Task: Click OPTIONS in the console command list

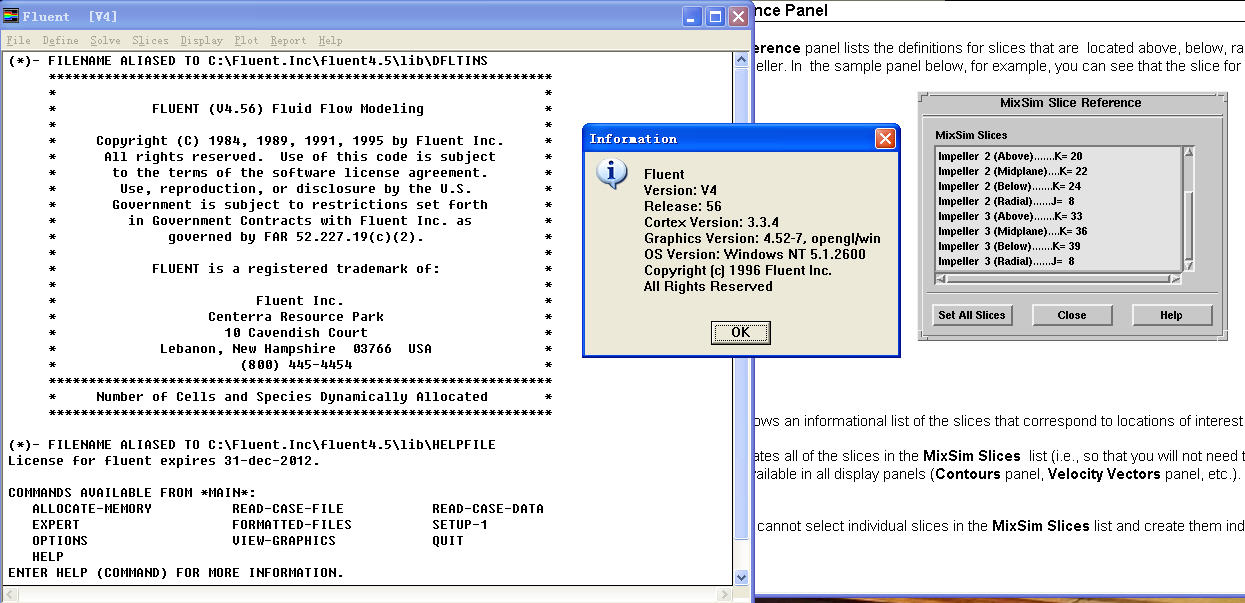Action: (x=60, y=541)
